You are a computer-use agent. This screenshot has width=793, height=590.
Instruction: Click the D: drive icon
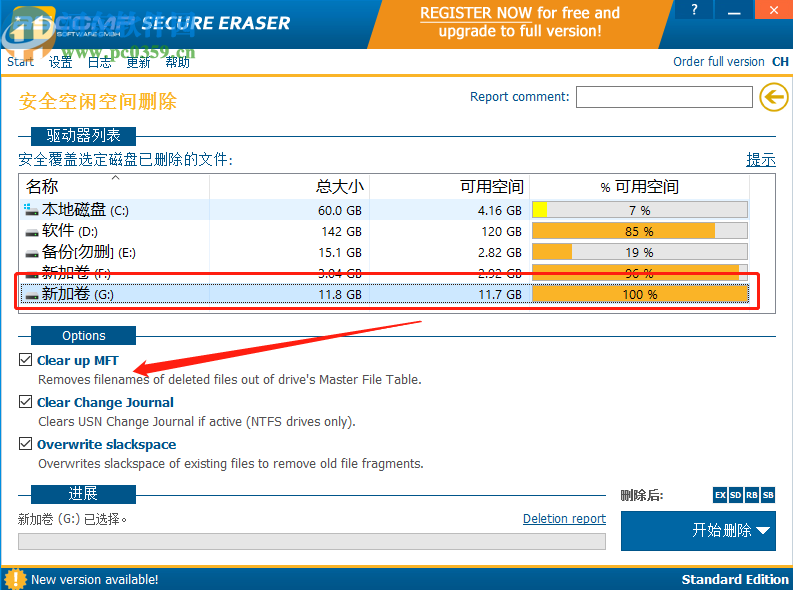32,232
